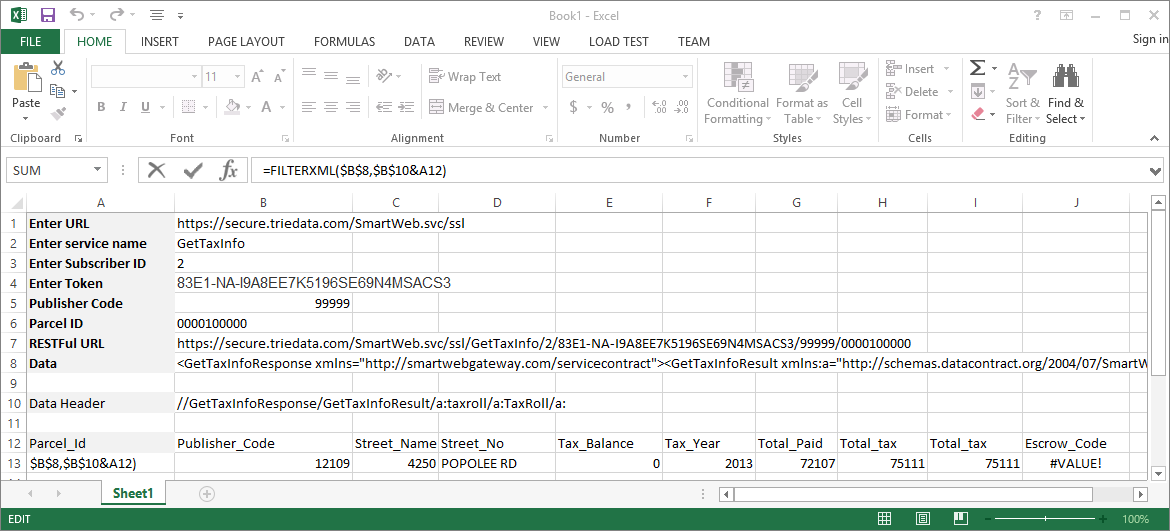Click the Format Painter brush icon
Image resolution: width=1170 pixels, height=531 pixels.
(x=58, y=114)
